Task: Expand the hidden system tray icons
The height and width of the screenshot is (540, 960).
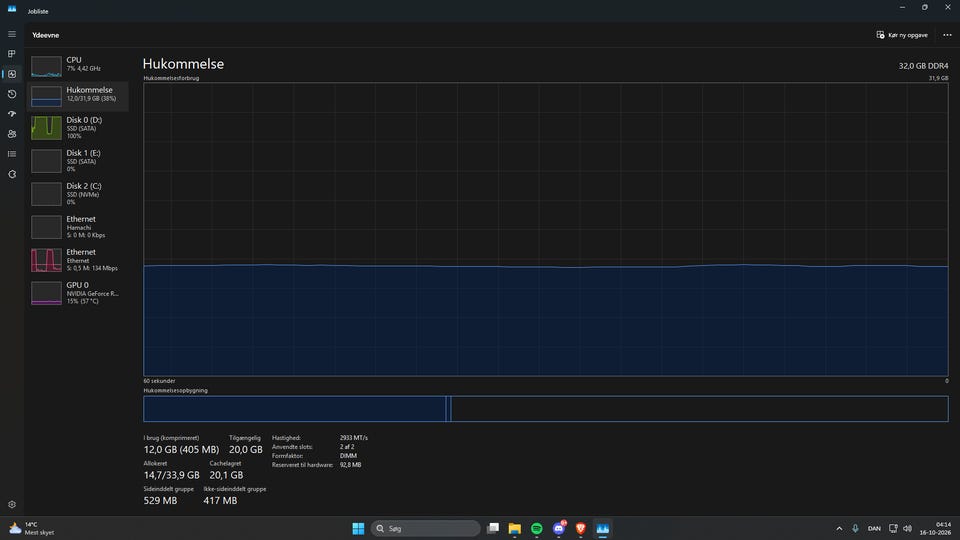Action: [x=839, y=528]
